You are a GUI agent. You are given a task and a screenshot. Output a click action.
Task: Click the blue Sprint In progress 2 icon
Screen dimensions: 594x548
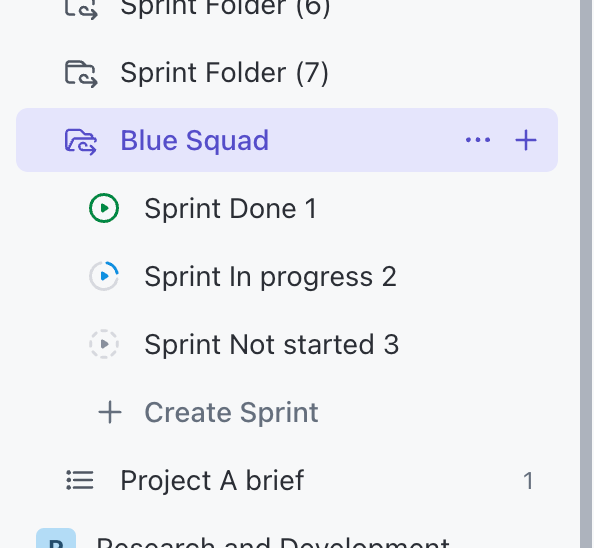tap(104, 276)
